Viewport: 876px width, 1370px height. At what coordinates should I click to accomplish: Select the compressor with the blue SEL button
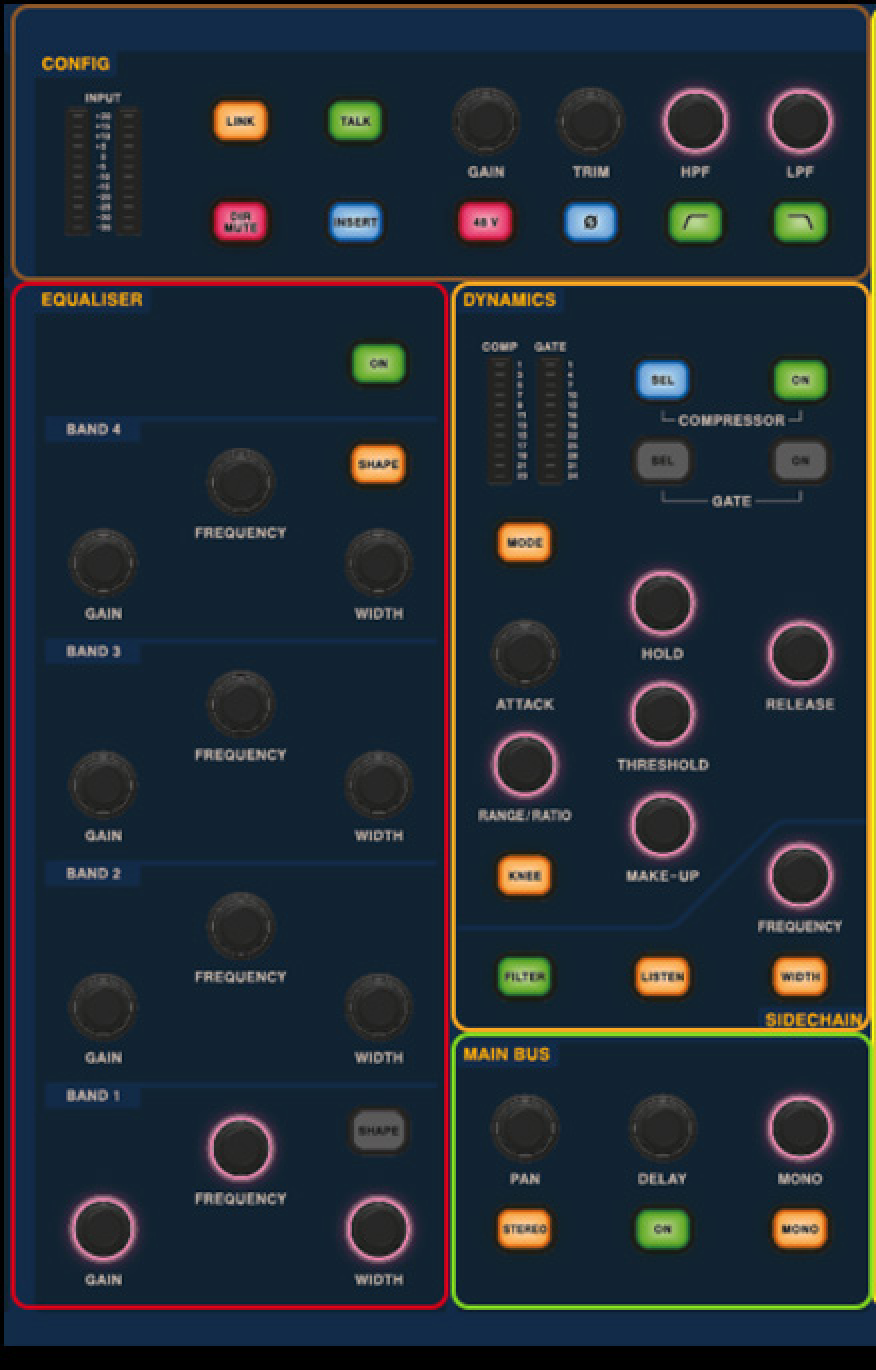(x=662, y=380)
